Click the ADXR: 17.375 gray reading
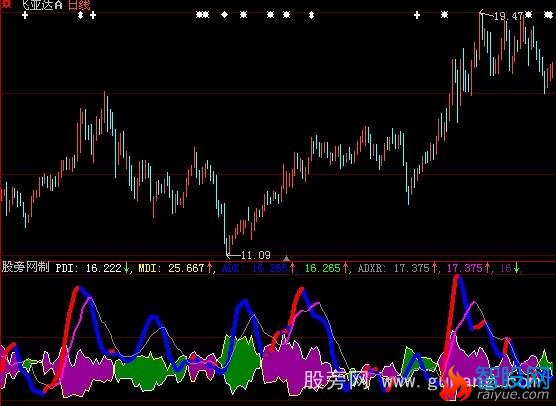The image size is (556, 406). (x=394, y=268)
